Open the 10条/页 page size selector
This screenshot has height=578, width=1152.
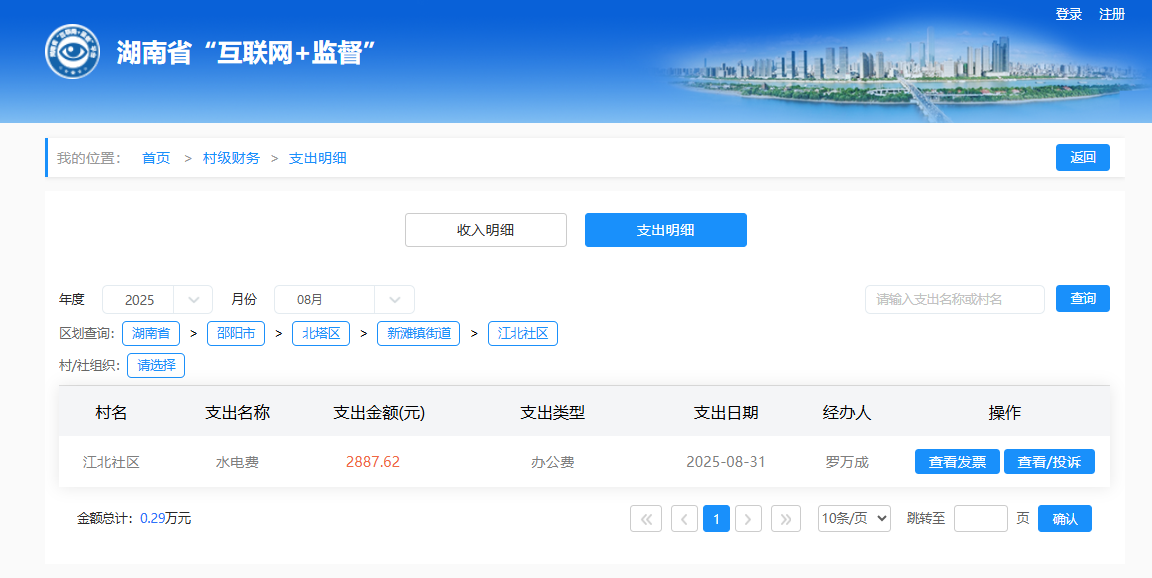pos(854,518)
